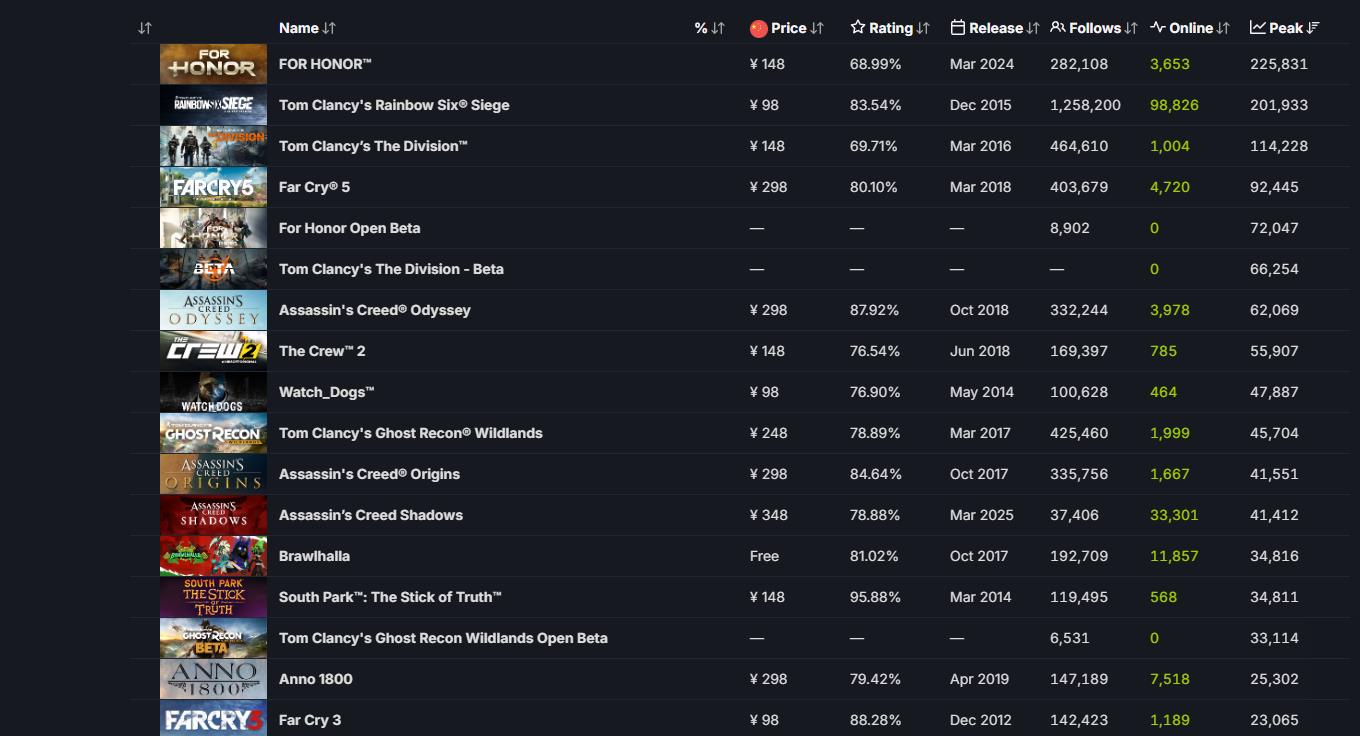Image resolution: width=1360 pixels, height=736 pixels.
Task: Open The Crew 2 cover image
Action: tap(213, 351)
